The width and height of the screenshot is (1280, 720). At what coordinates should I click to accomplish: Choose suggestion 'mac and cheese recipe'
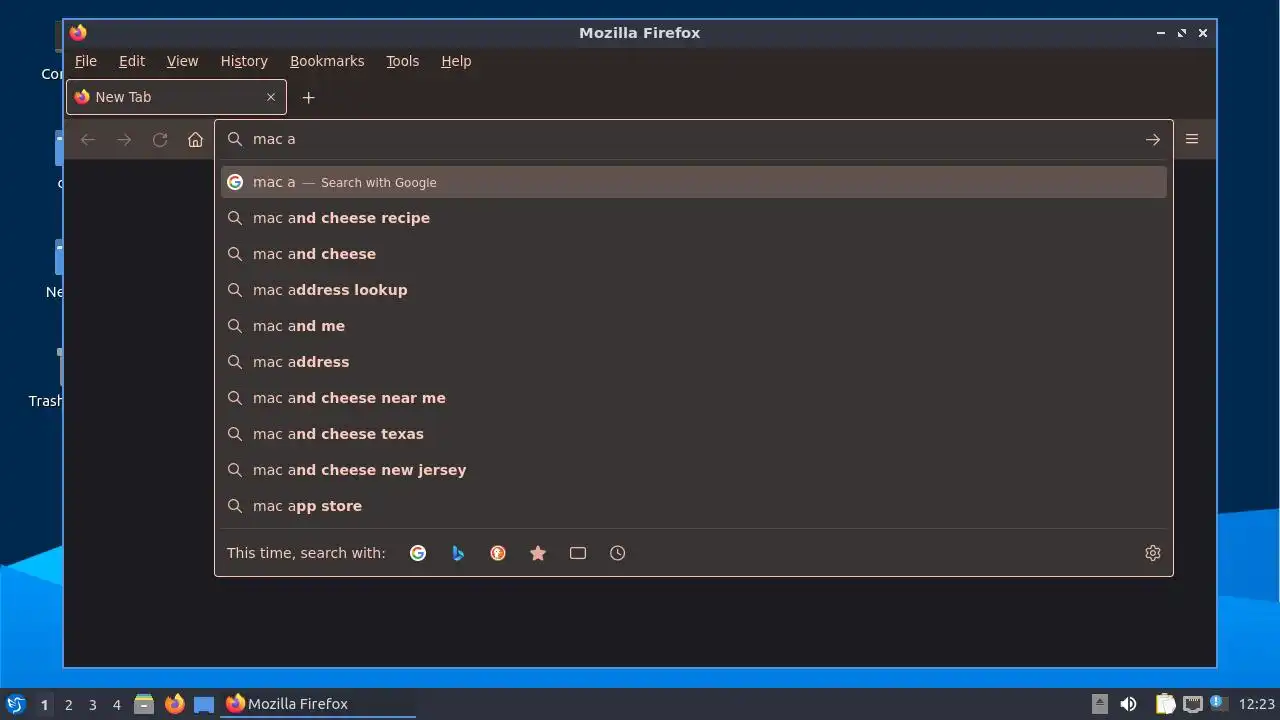pos(694,218)
